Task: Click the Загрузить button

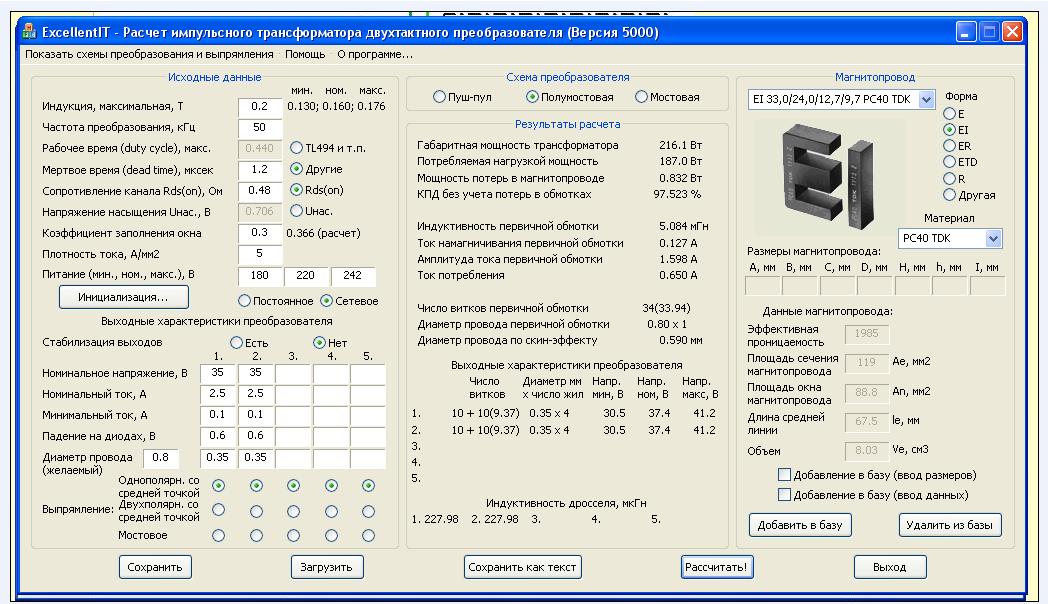Action: point(327,567)
